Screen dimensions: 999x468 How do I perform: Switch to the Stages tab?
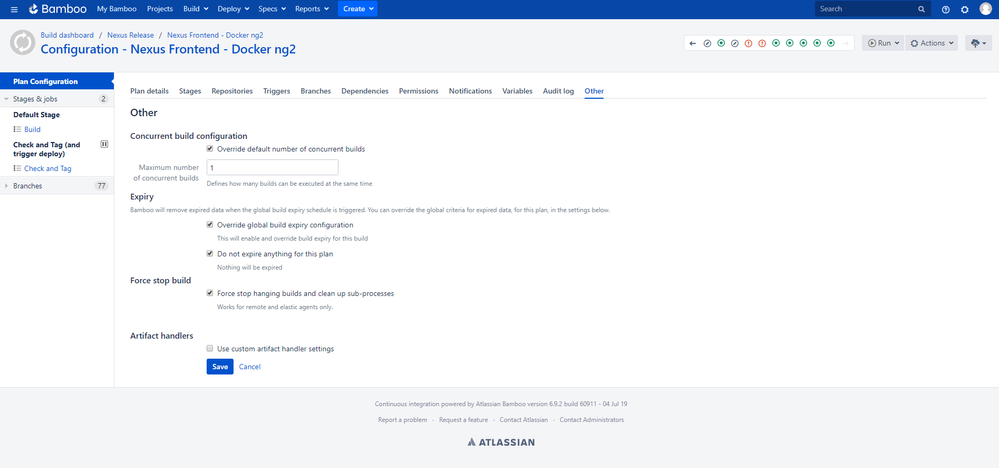click(x=190, y=91)
